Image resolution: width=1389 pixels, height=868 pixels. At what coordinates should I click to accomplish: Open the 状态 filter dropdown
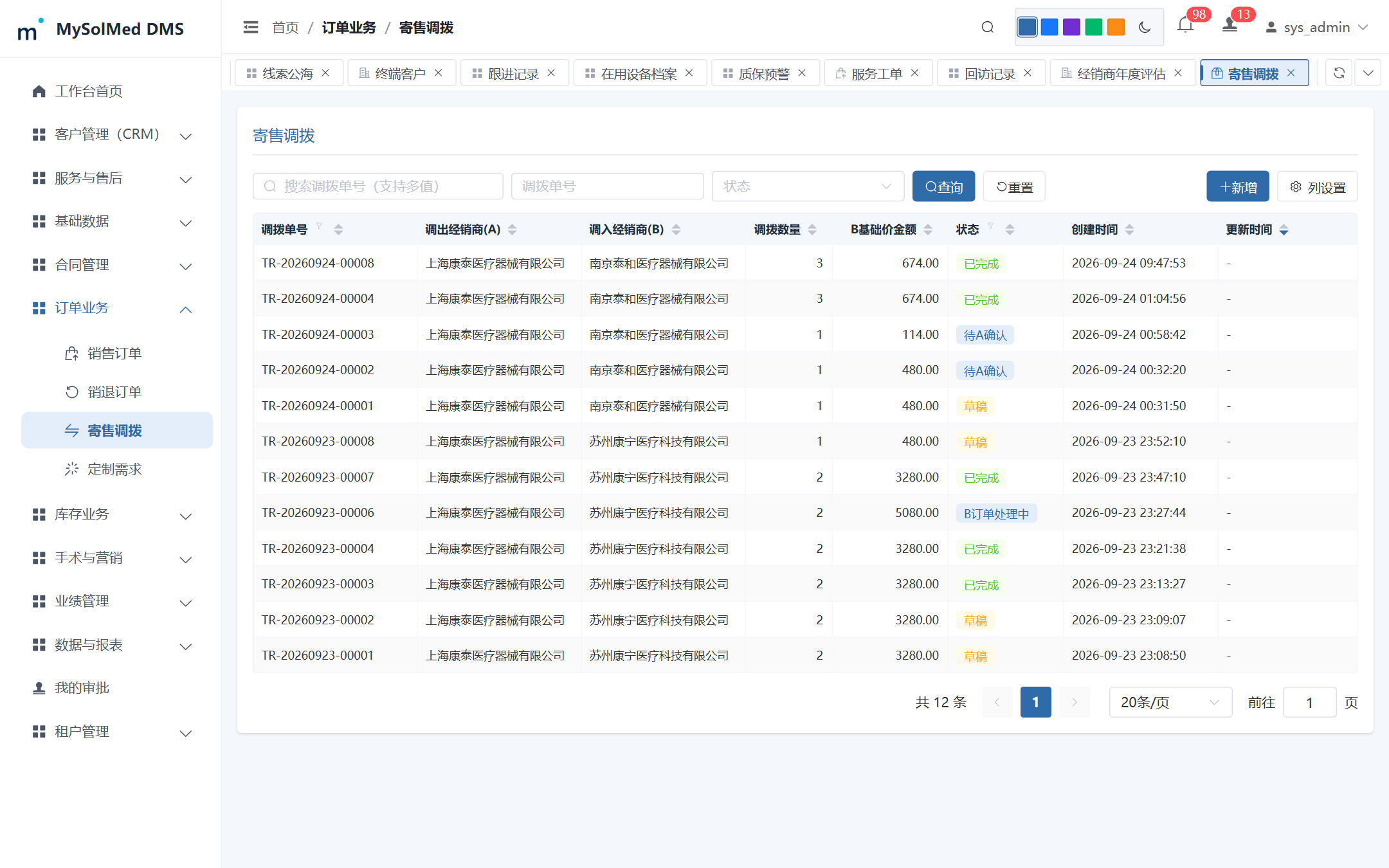tap(808, 186)
